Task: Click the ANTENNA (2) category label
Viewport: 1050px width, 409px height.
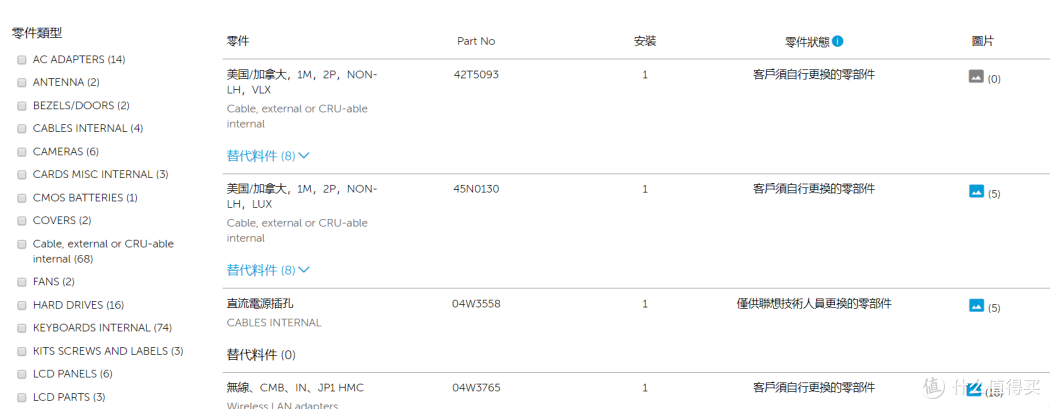Action: tap(66, 83)
